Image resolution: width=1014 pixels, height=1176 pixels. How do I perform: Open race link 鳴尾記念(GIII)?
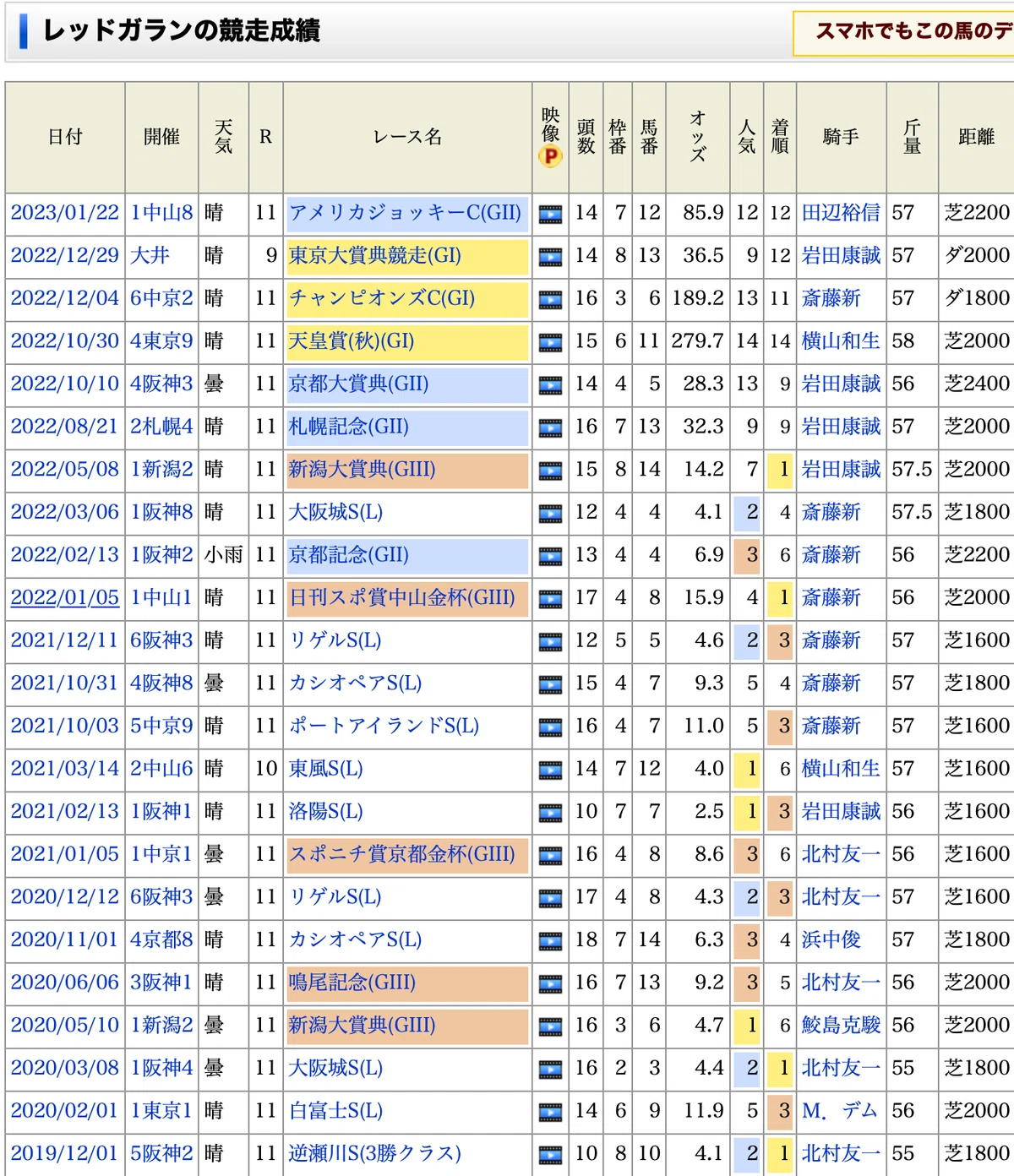(352, 983)
